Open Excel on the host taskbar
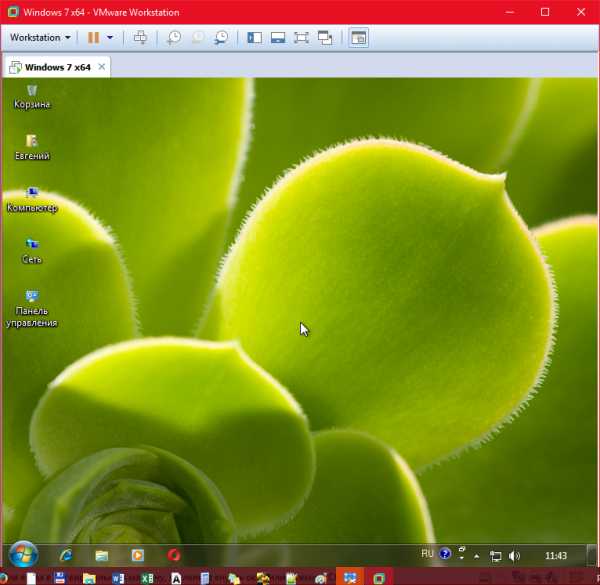The image size is (600, 585). tap(147, 578)
